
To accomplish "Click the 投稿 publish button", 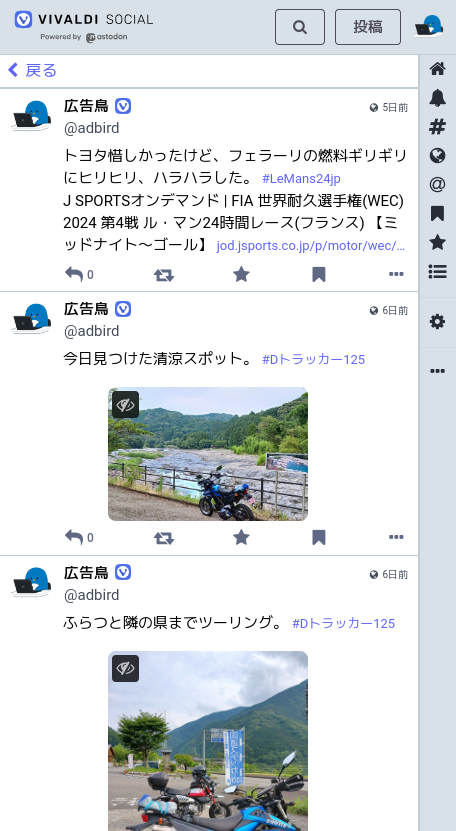I will pos(368,27).
